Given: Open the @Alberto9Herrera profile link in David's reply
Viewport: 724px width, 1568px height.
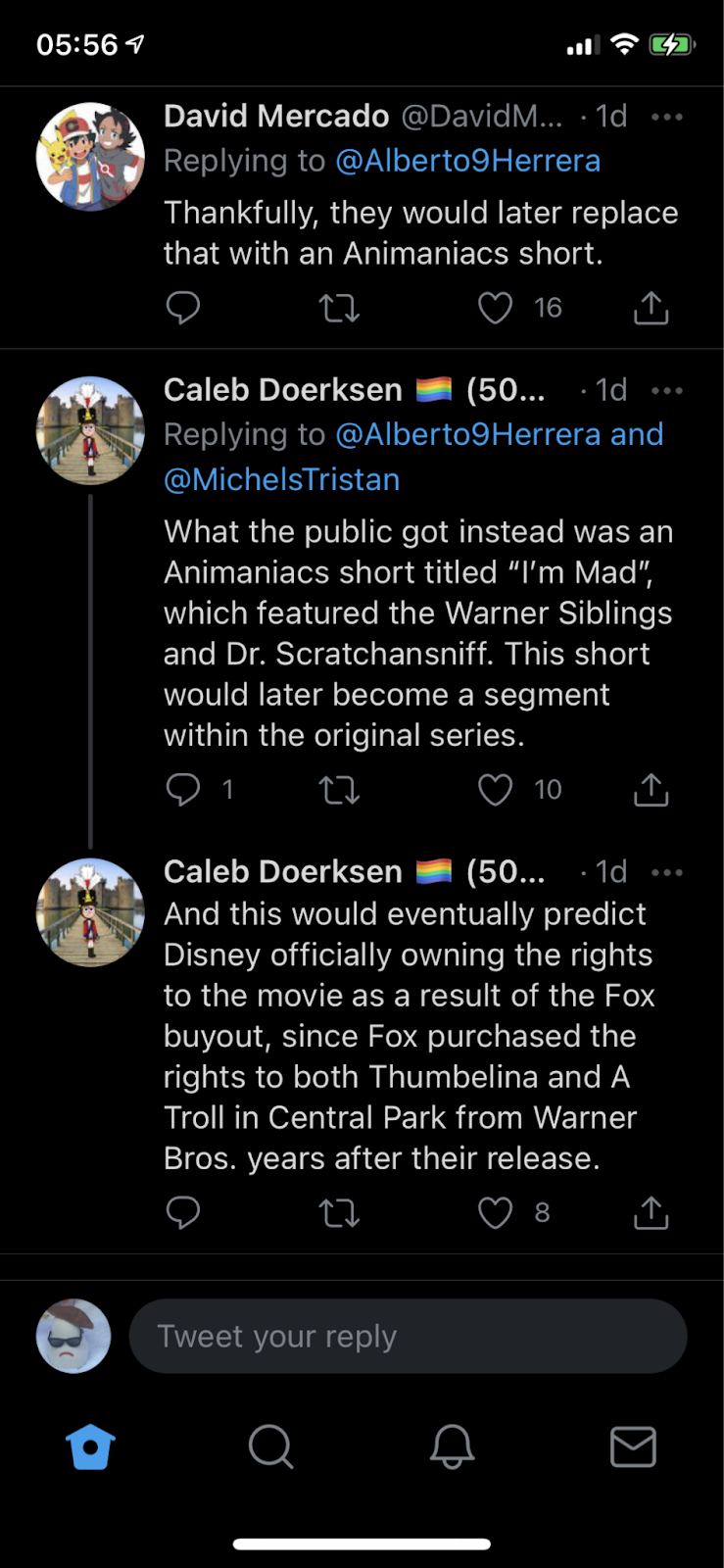Looking at the screenshot, I should (468, 161).
